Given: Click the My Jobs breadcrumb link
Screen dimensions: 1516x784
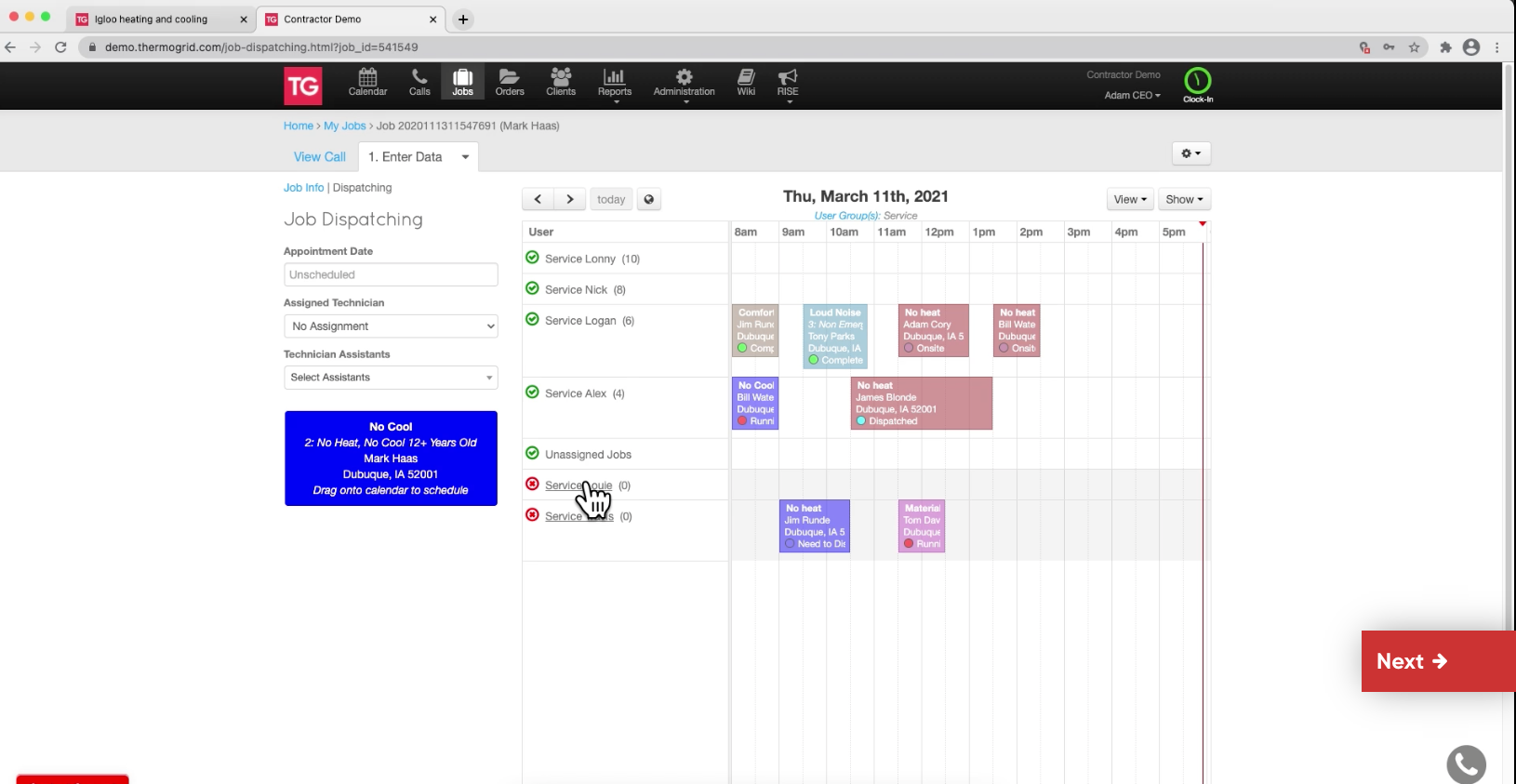Looking at the screenshot, I should (345, 126).
